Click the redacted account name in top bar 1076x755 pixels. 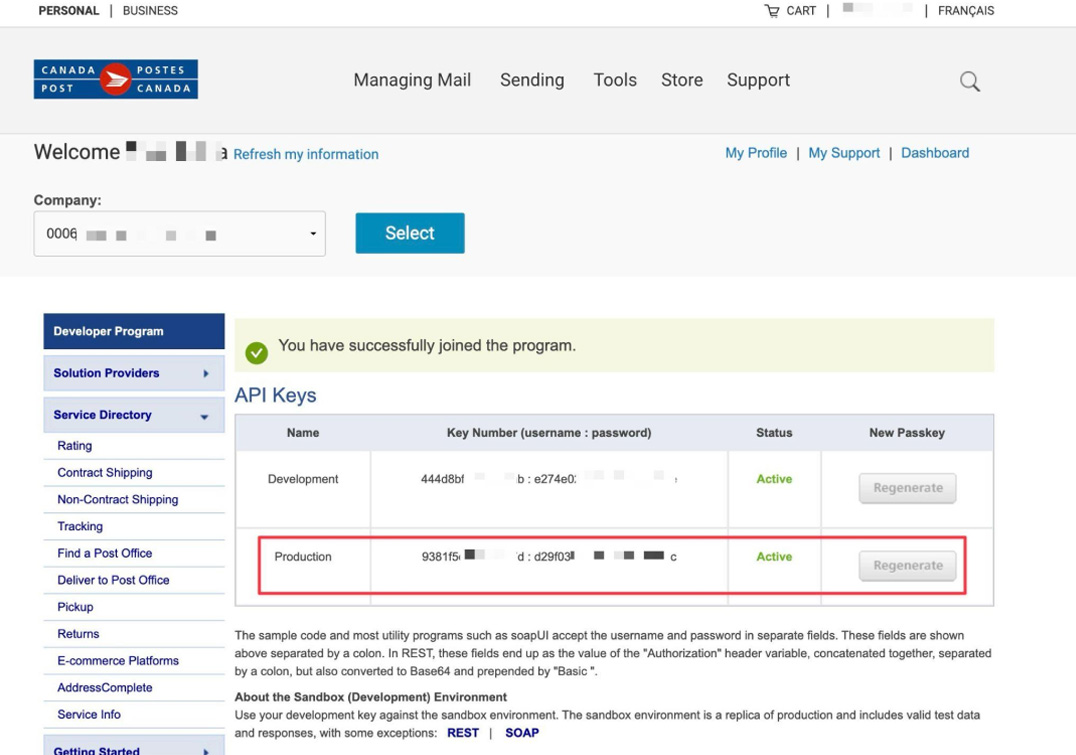click(877, 10)
